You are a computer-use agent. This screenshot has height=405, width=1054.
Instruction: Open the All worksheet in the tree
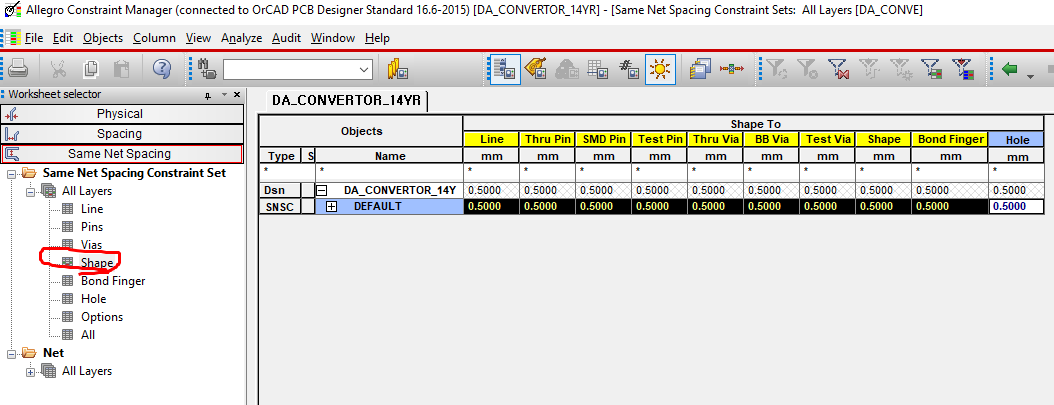pyautogui.click(x=88, y=334)
